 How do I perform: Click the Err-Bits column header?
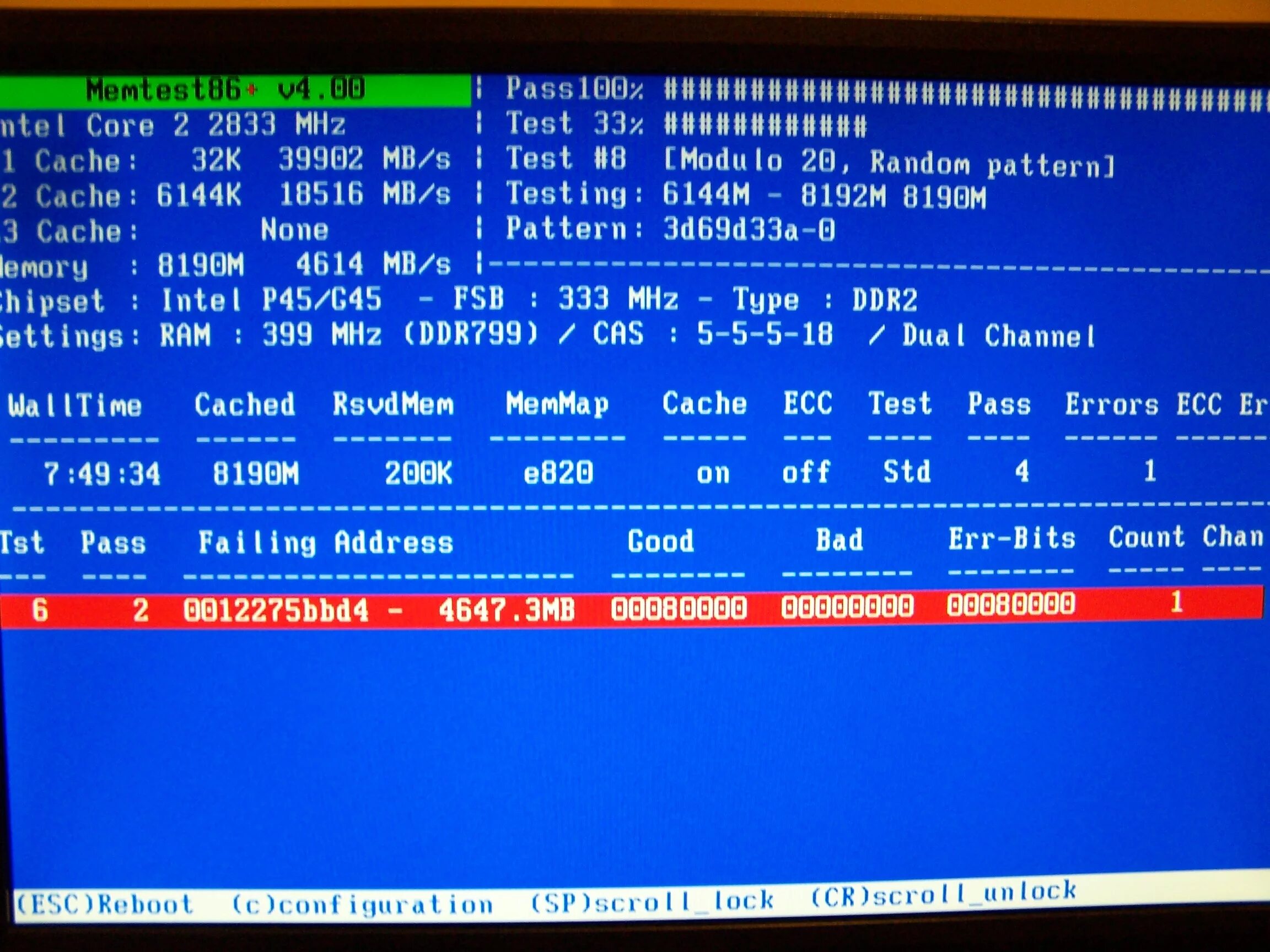point(1011,539)
